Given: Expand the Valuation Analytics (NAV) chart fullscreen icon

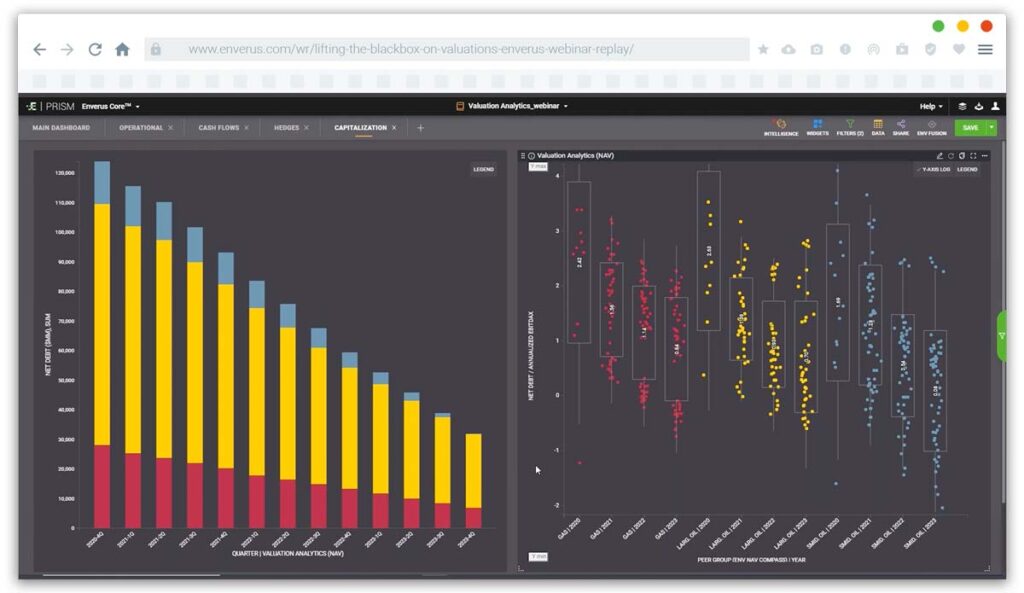Looking at the screenshot, I should point(972,156).
